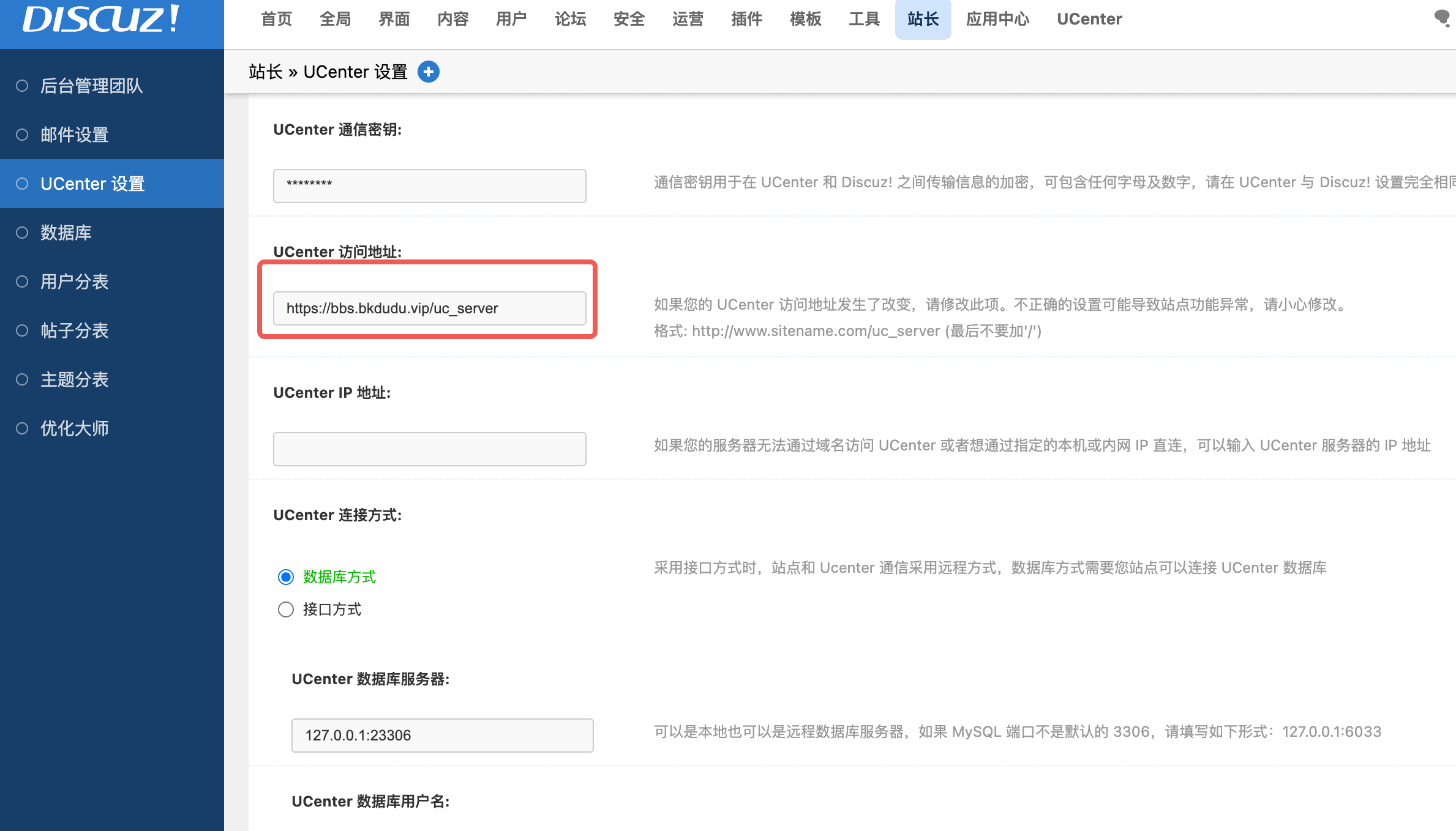Click the UCenter 数据库服务器 input field
The height and width of the screenshot is (831, 1456).
click(x=442, y=735)
